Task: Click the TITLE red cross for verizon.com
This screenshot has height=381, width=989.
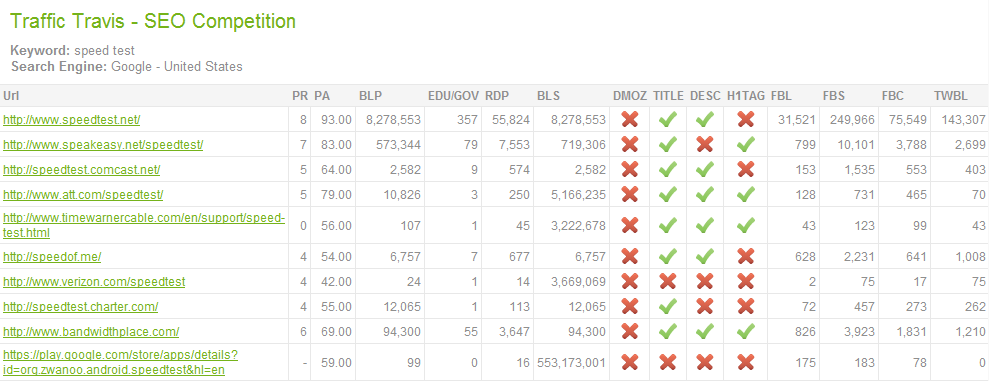Action: pyautogui.click(x=668, y=281)
